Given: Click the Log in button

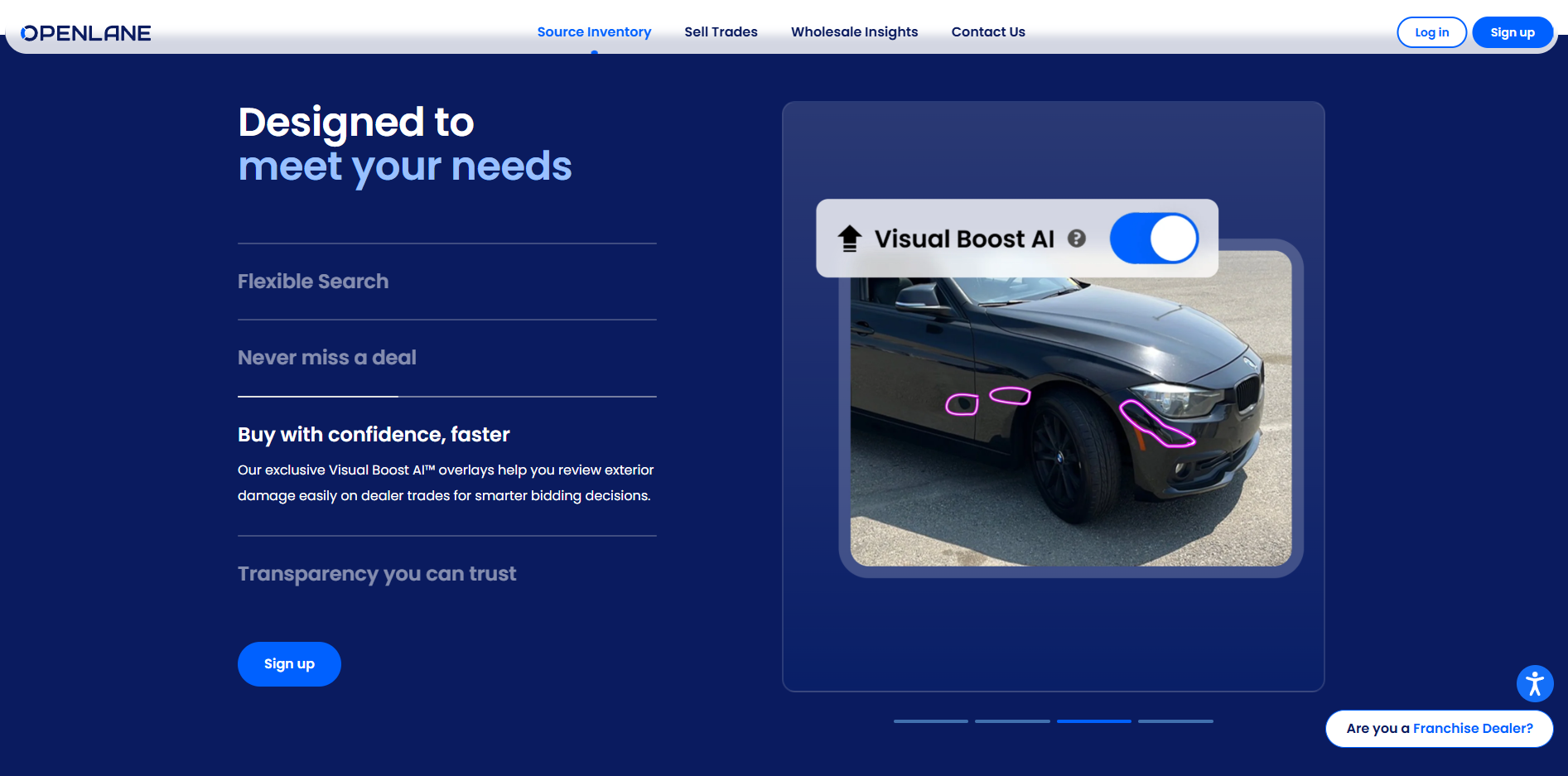Looking at the screenshot, I should (x=1431, y=32).
